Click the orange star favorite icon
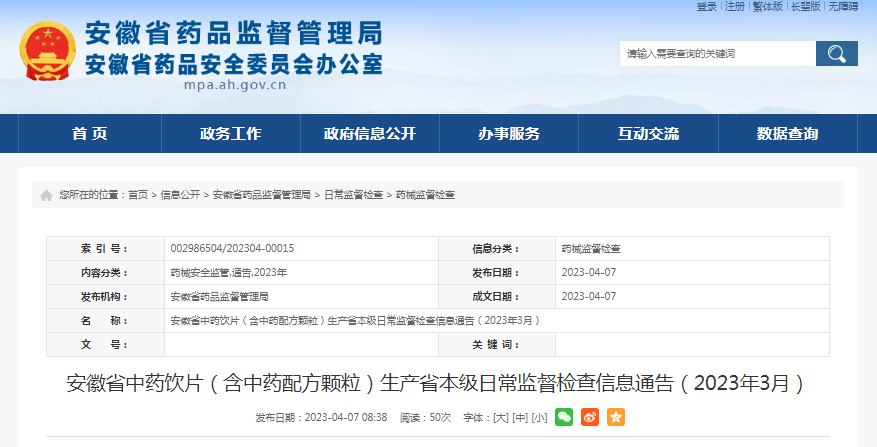Image resolution: width=877 pixels, height=447 pixels. [x=616, y=417]
